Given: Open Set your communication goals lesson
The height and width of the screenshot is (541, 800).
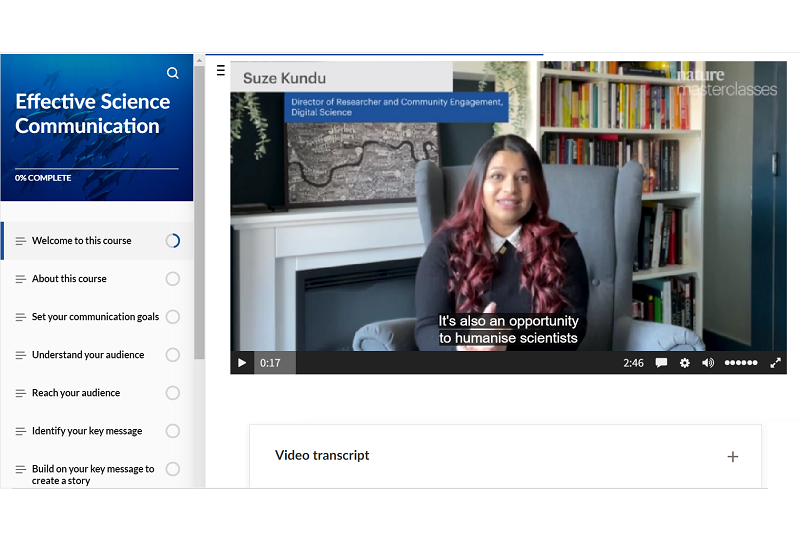Looking at the screenshot, I should (x=97, y=317).
